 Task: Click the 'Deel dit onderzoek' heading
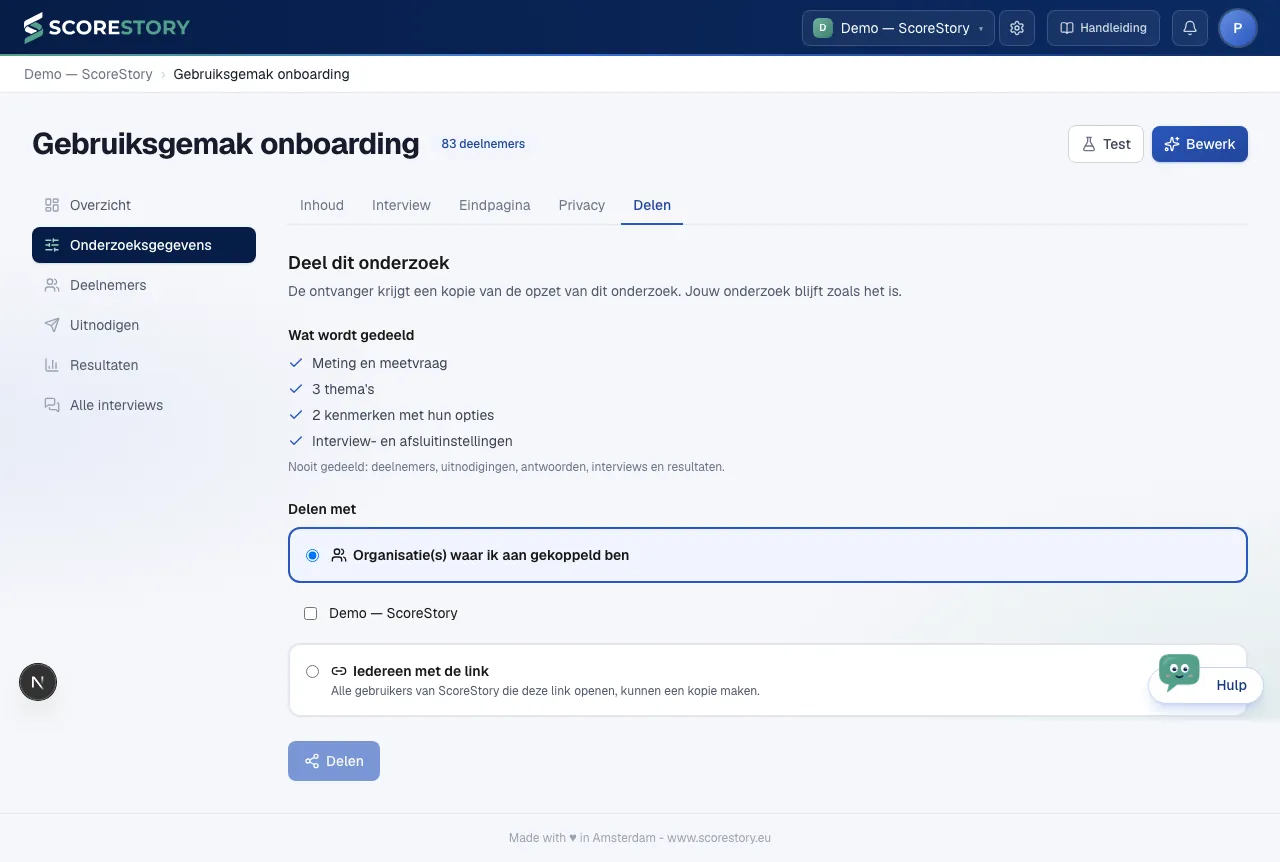coord(369,263)
